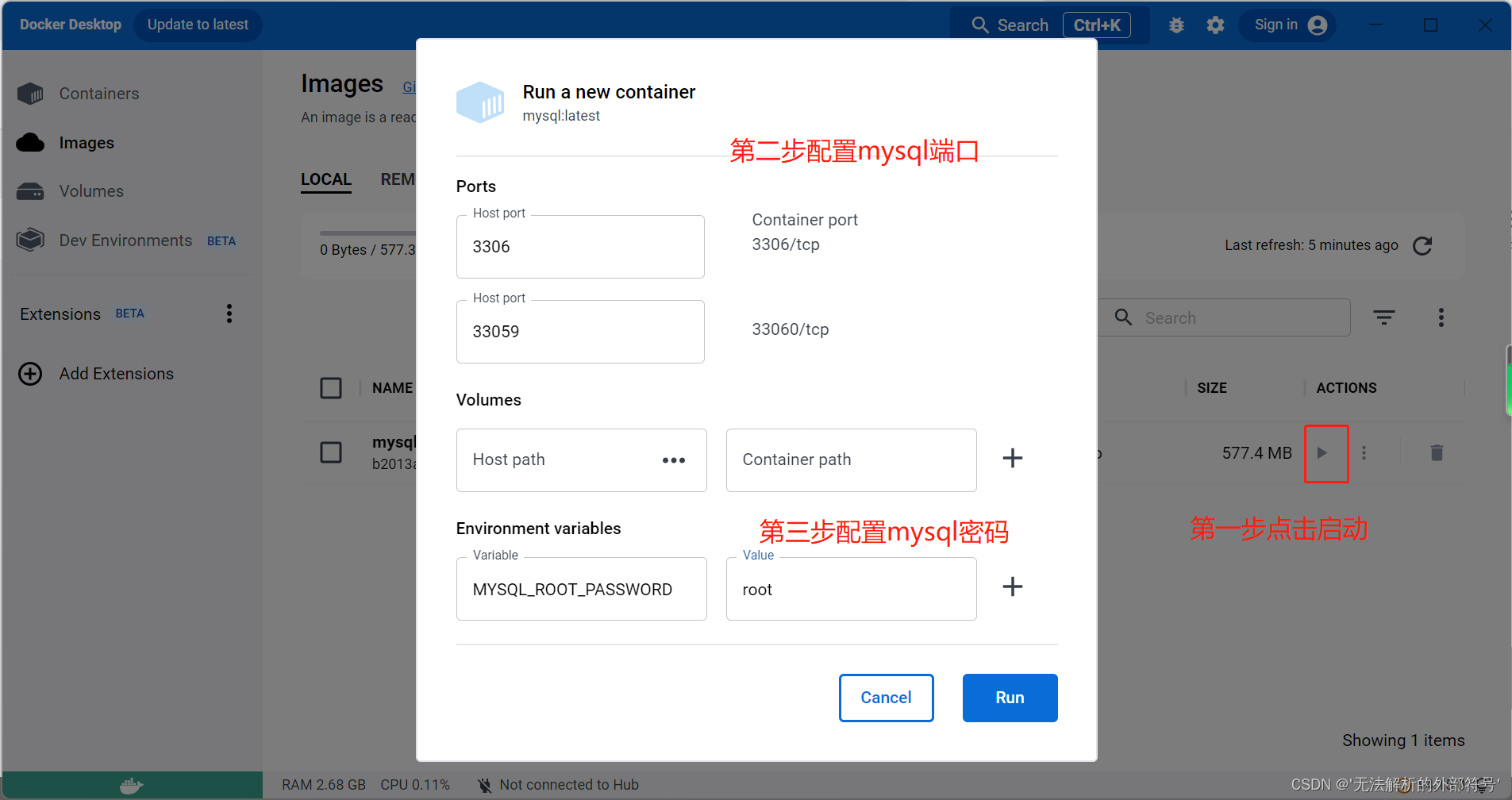Image resolution: width=1512 pixels, height=800 pixels.
Task: Focus the Host port 3306 field
Action: [x=580, y=247]
